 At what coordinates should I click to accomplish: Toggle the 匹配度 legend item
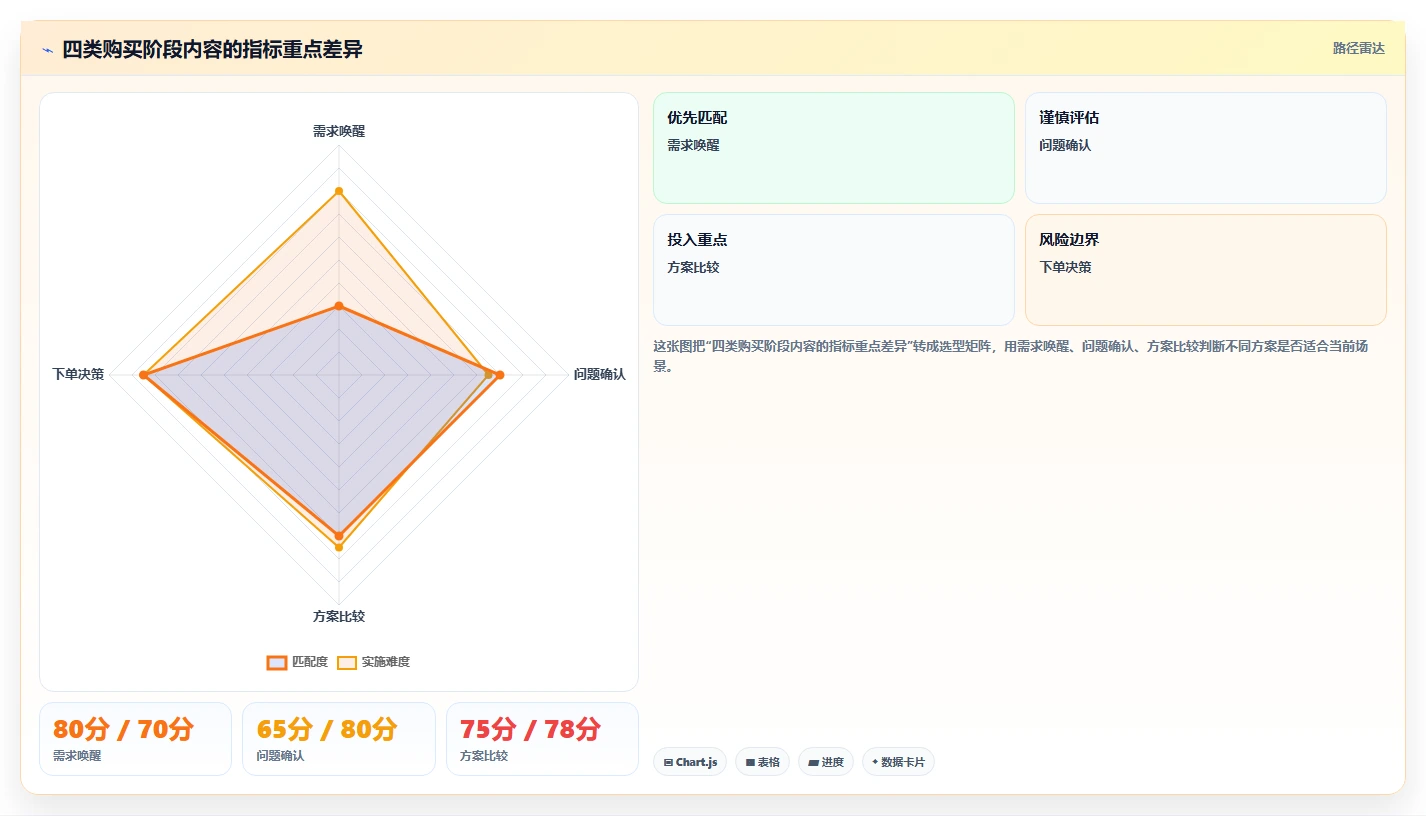pyautogui.click(x=297, y=662)
